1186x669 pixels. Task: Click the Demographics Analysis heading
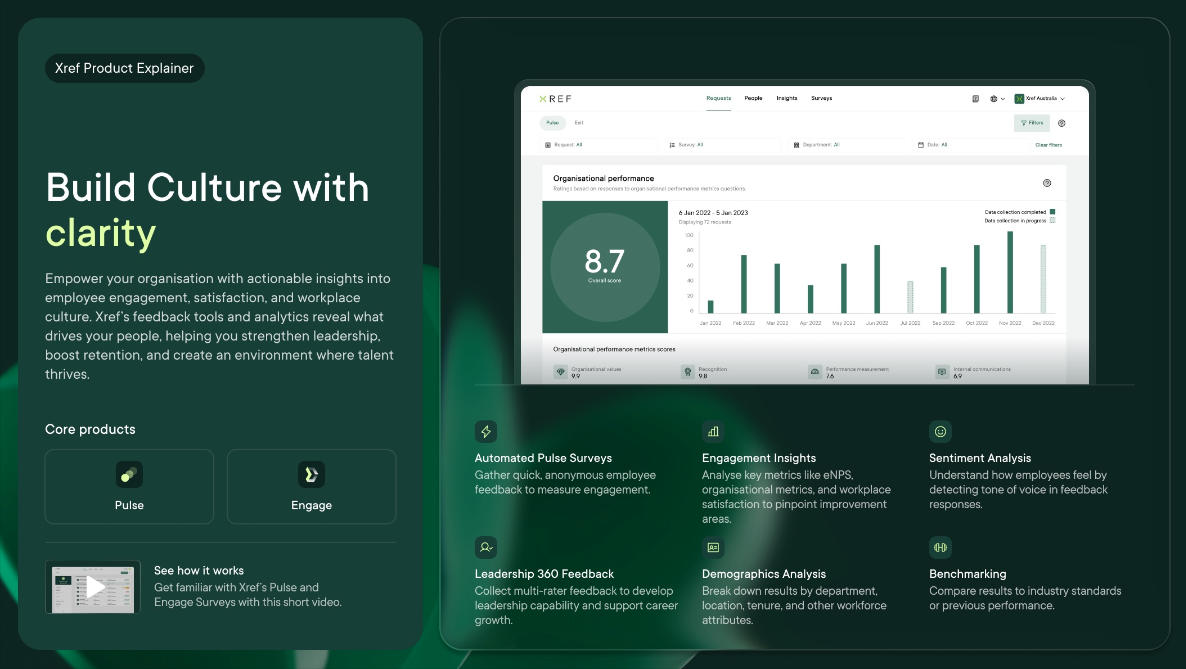click(x=763, y=574)
